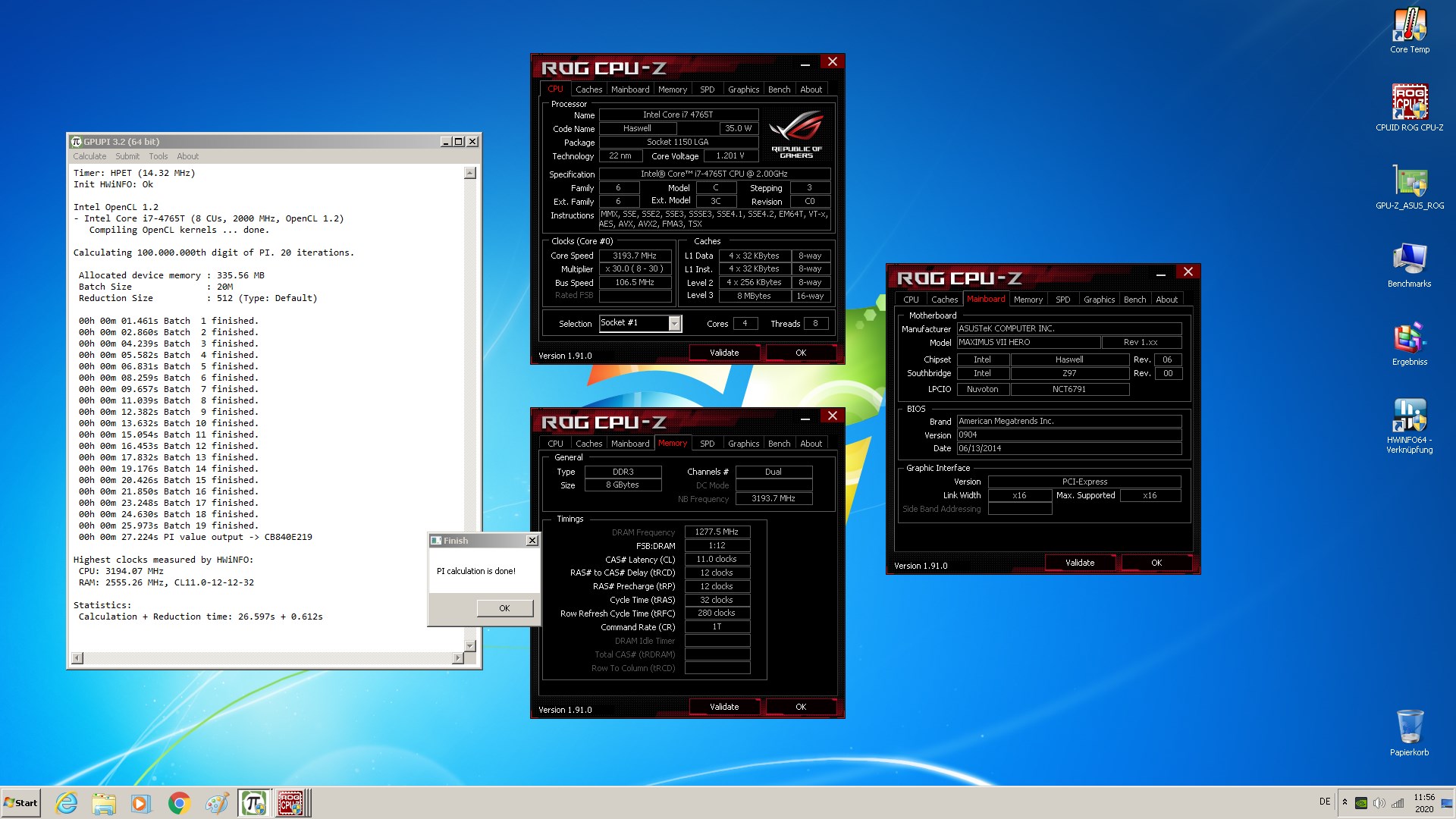
Task: Switch to SPD tab in Memory CPU-Z window
Action: coord(708,444)
